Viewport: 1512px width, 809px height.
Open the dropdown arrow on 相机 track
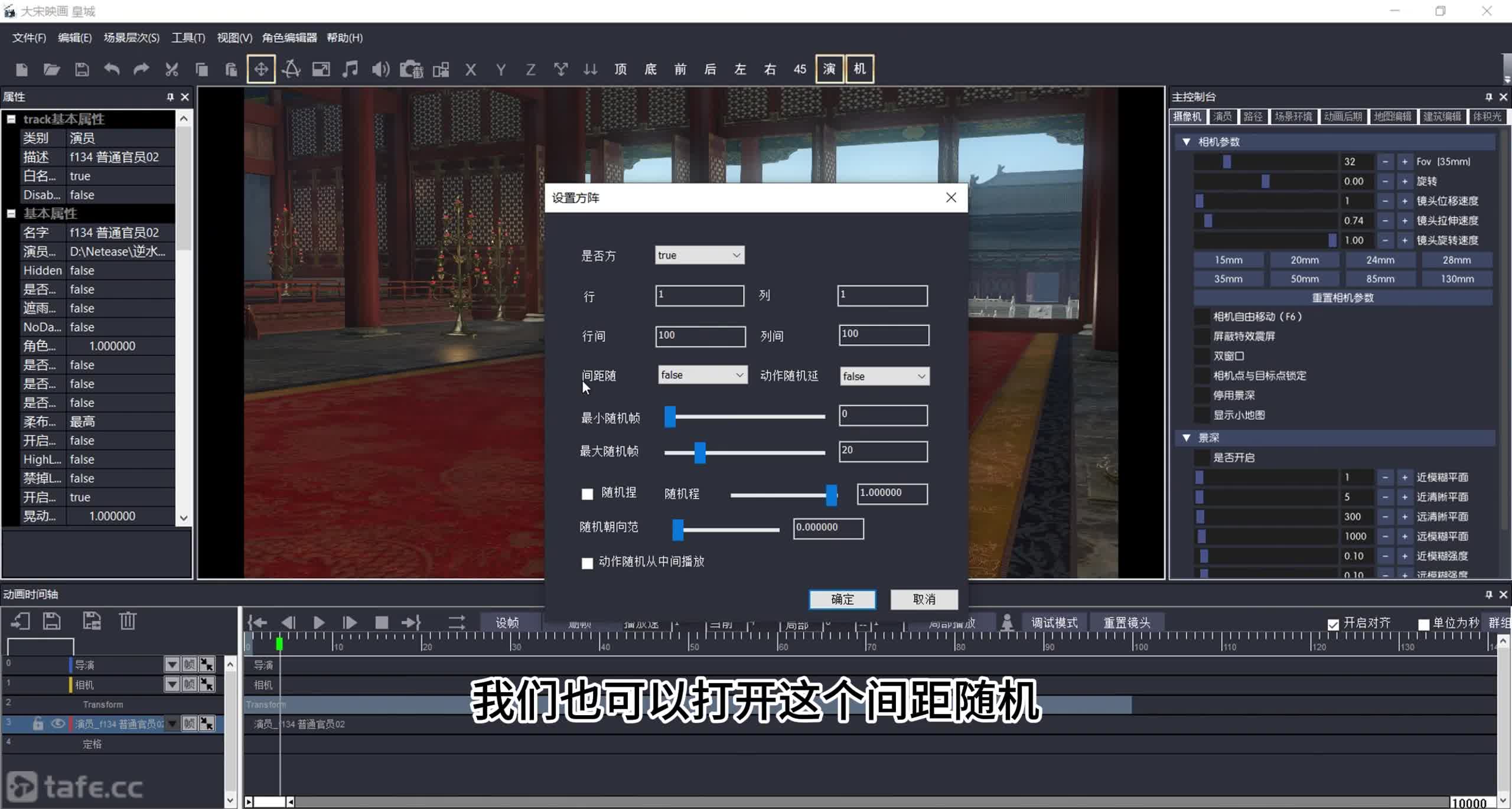point(172,684)
